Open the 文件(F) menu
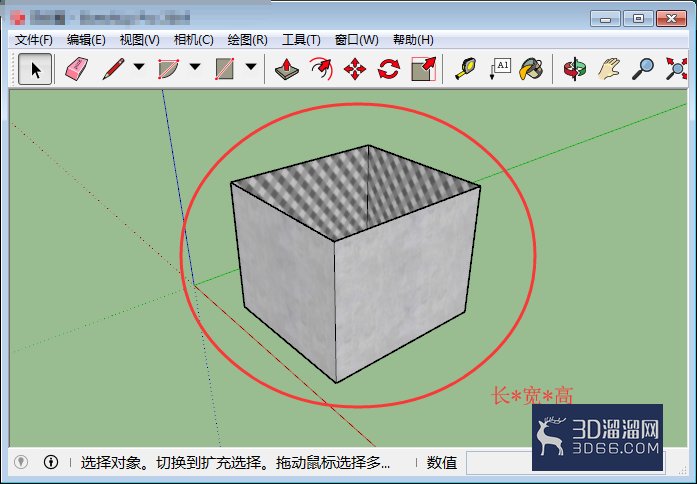The image size is (697, 484). point(34,40)
